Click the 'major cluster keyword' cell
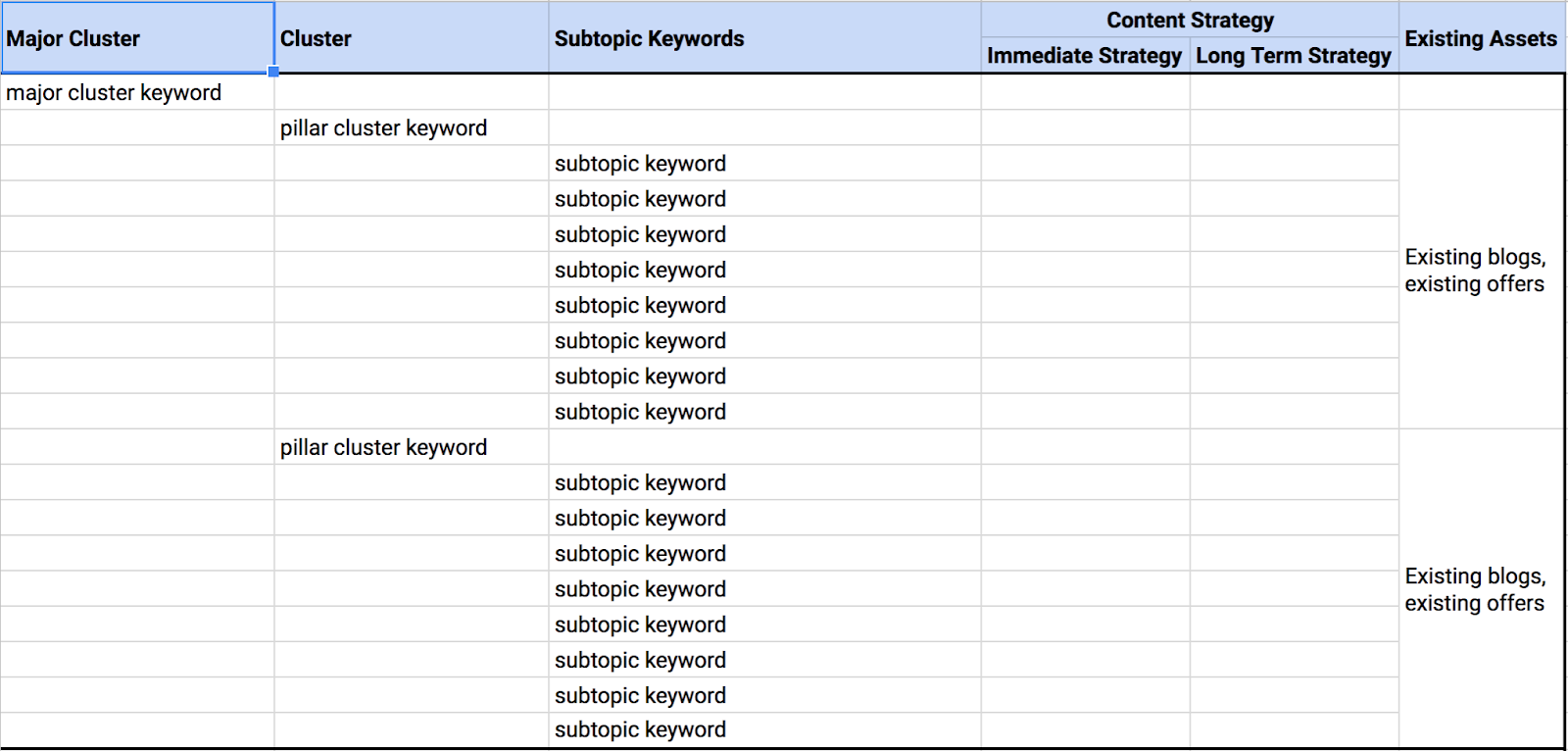The width and height of the screenshot is (1568, 751). [x=137, y=92]
